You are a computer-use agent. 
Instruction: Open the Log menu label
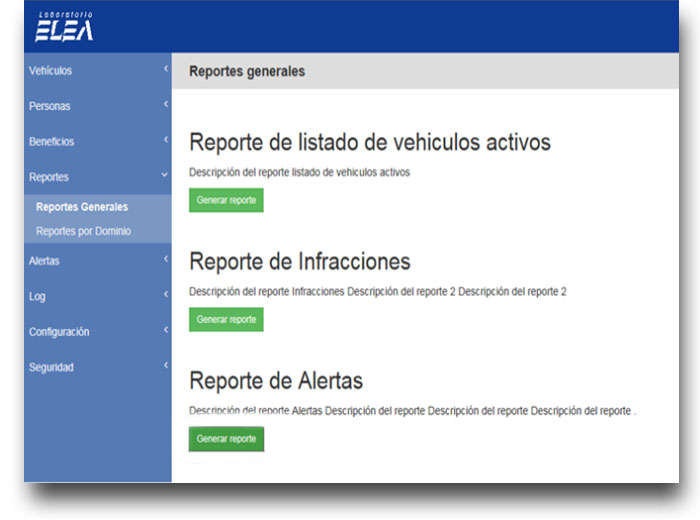37,296
